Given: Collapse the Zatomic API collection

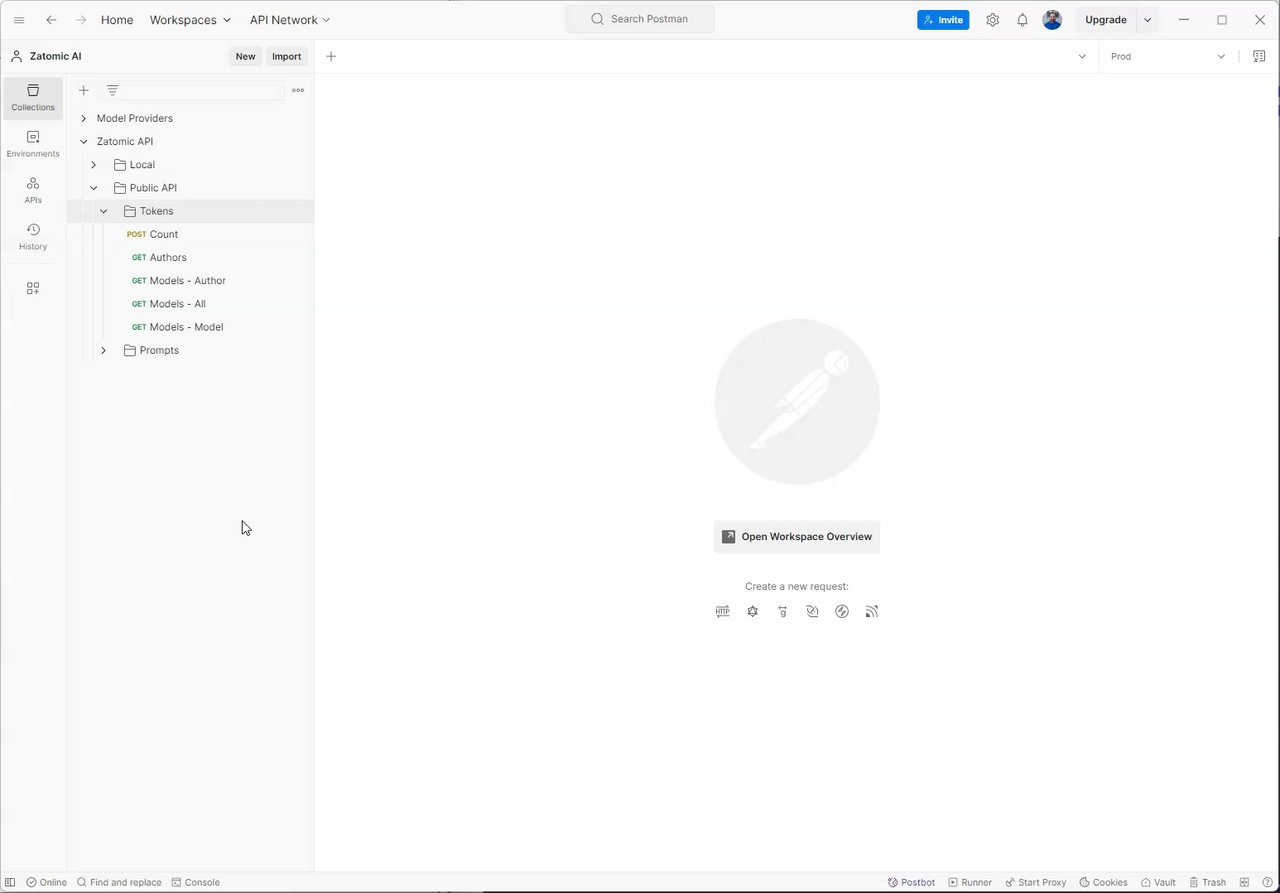Looking at the screenshot, I should click(x=84, y=141).
